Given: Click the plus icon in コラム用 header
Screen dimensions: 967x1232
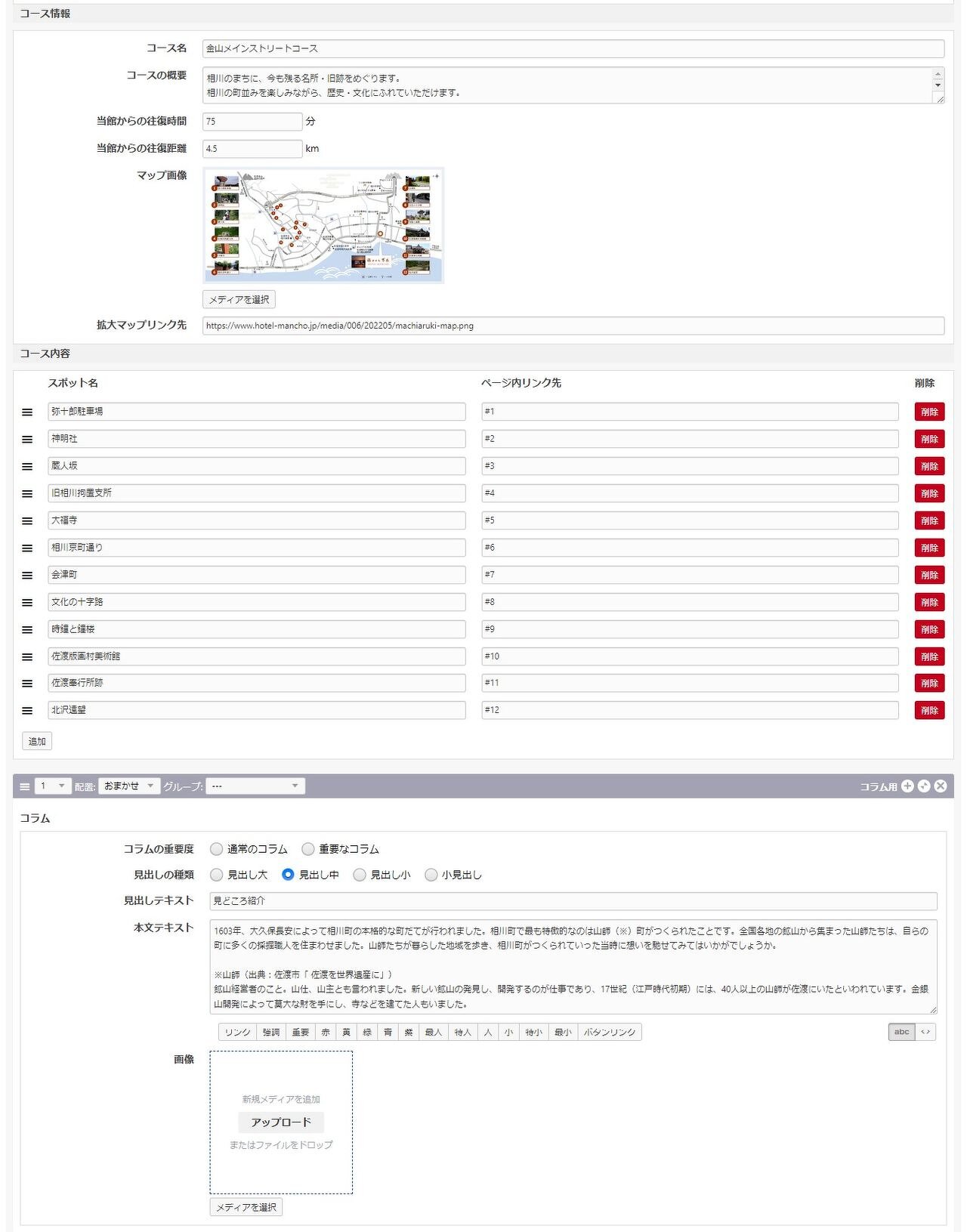Looking at the screenshot, I should click(x=907, y=786).
